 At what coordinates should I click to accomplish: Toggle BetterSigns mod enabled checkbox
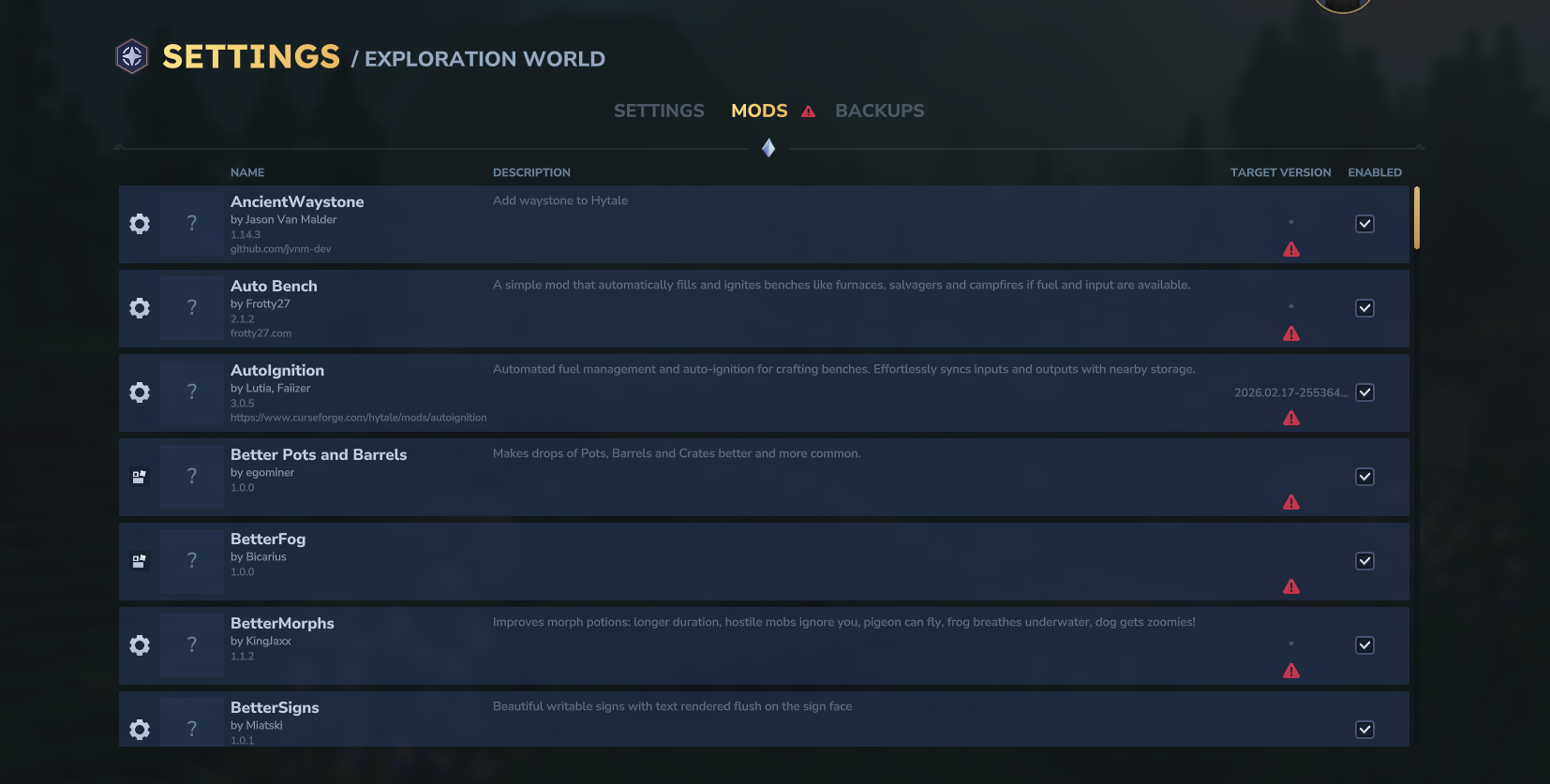click(1364, 730)
